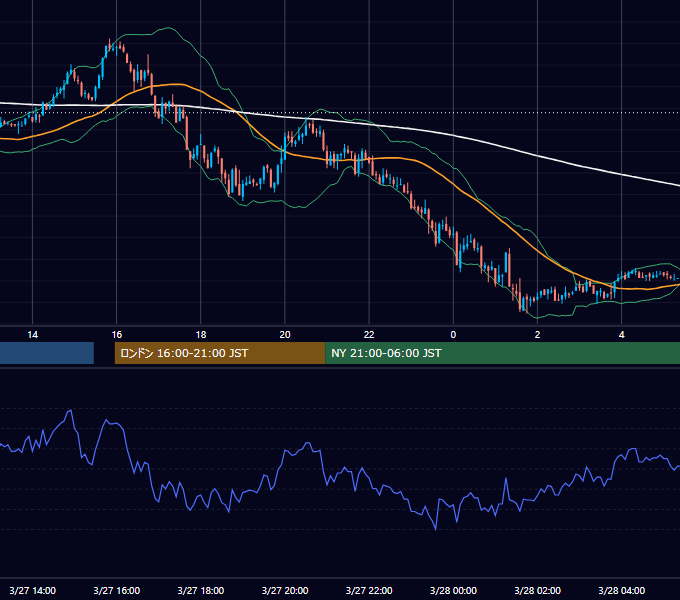Click the ロンドン 16:00-21:00 JST session bar
The image size is (680, 600).
click(219, 353)
